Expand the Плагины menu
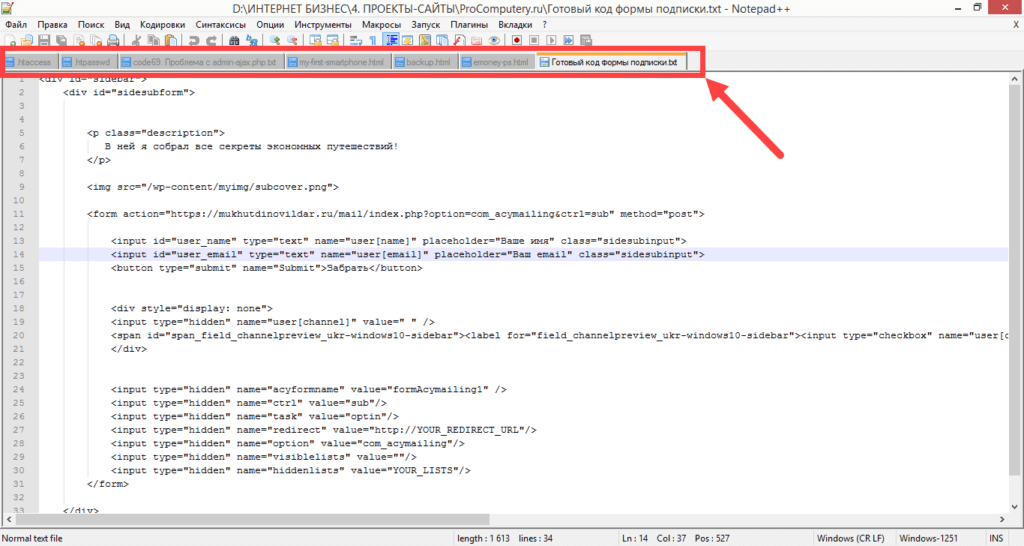 (469, 24)
